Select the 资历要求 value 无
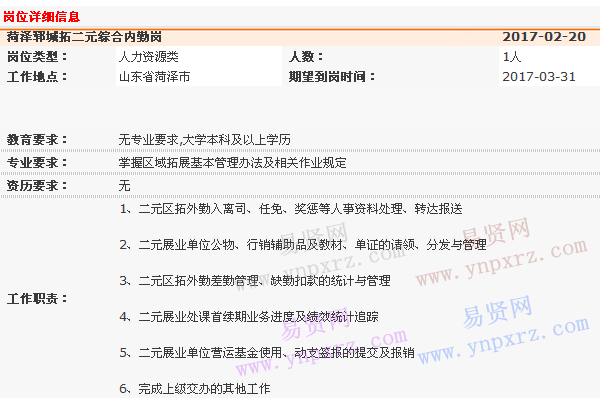600x398 pixels. coord(124,186)
